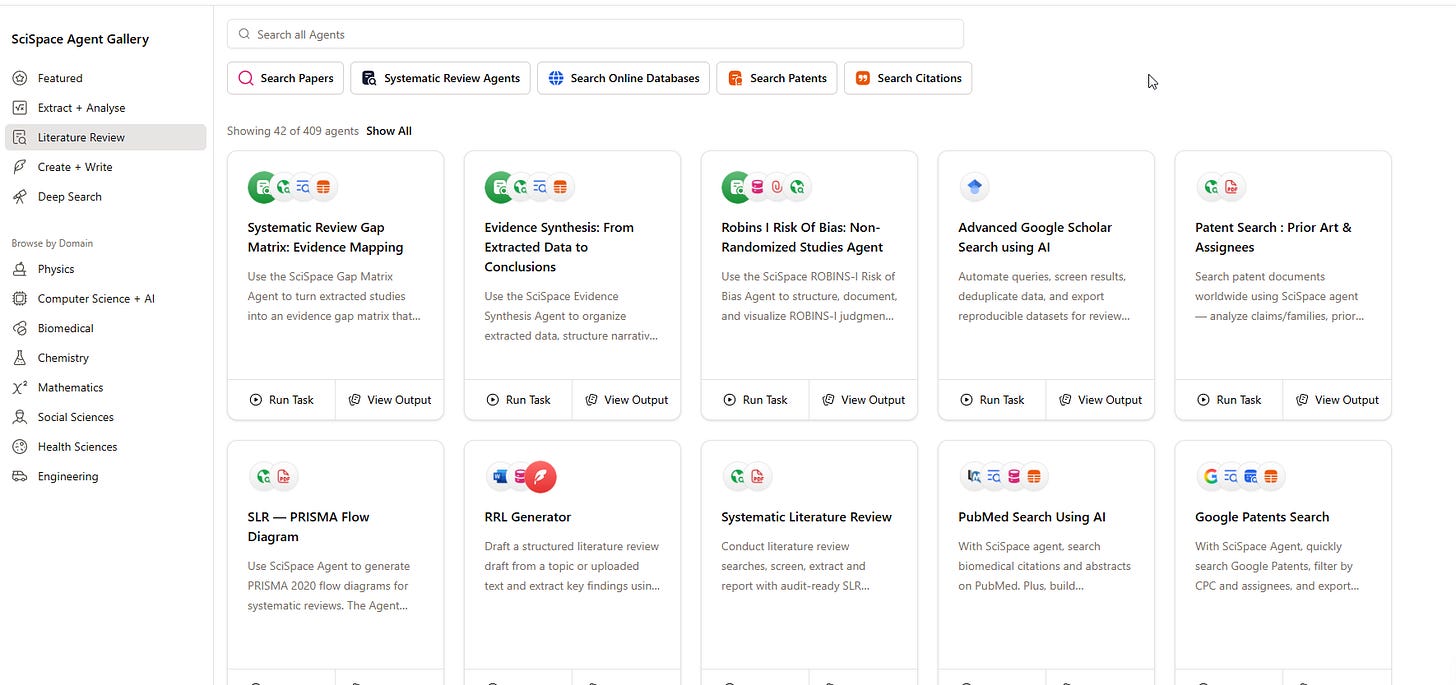Filter by Search Online Databases
The height and width of the screenshot is (685, 1456).
point(624,78)
